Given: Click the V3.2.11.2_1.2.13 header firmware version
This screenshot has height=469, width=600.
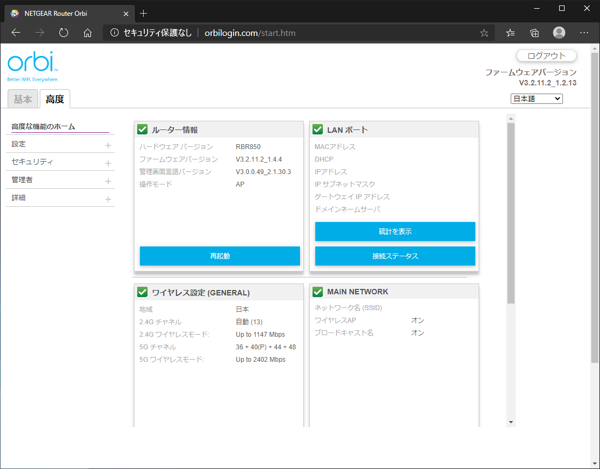Looking at the screenshot, I should click(x=548, y=83).
